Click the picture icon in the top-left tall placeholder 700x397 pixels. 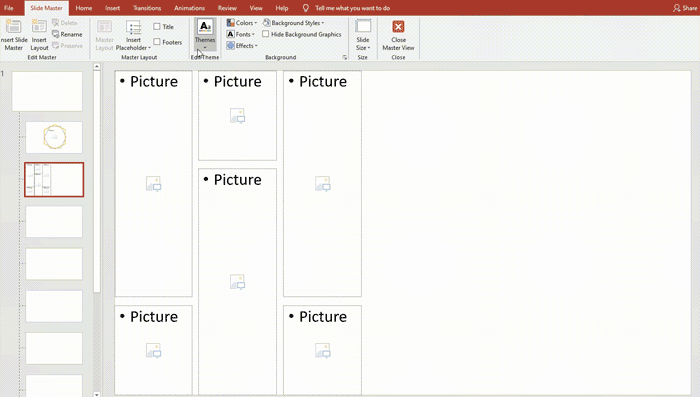(154, 184)
